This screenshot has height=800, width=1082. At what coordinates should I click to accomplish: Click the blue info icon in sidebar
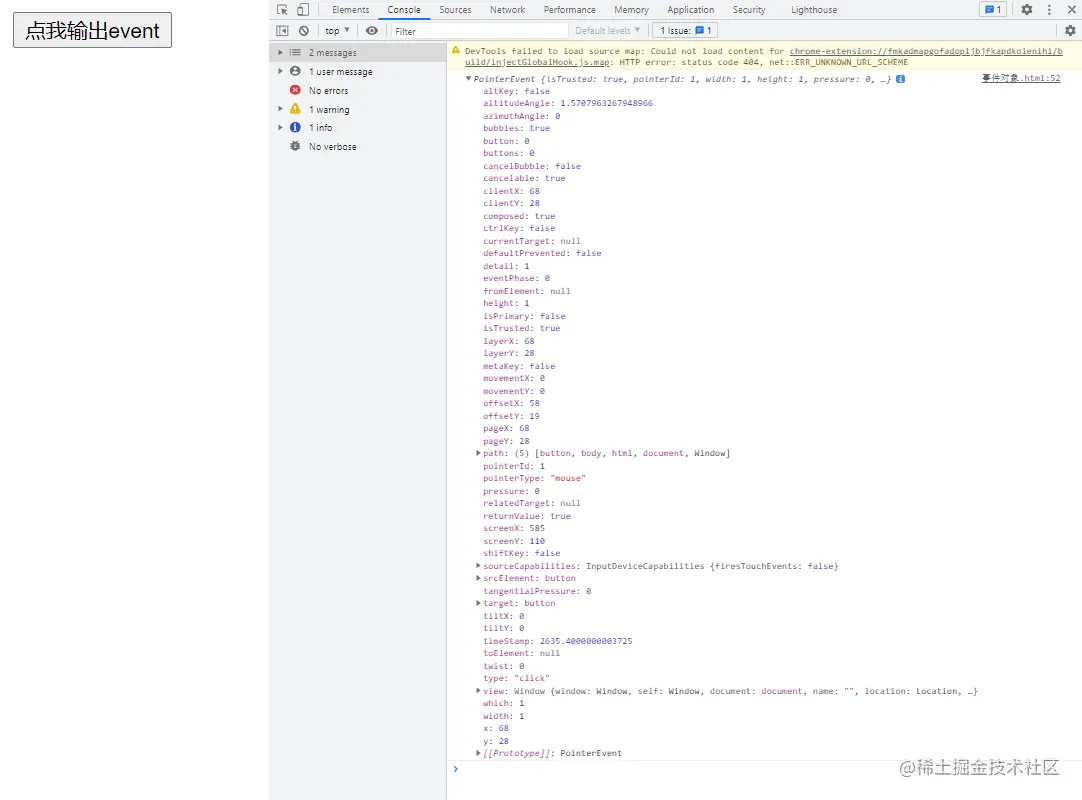point(295,127)
